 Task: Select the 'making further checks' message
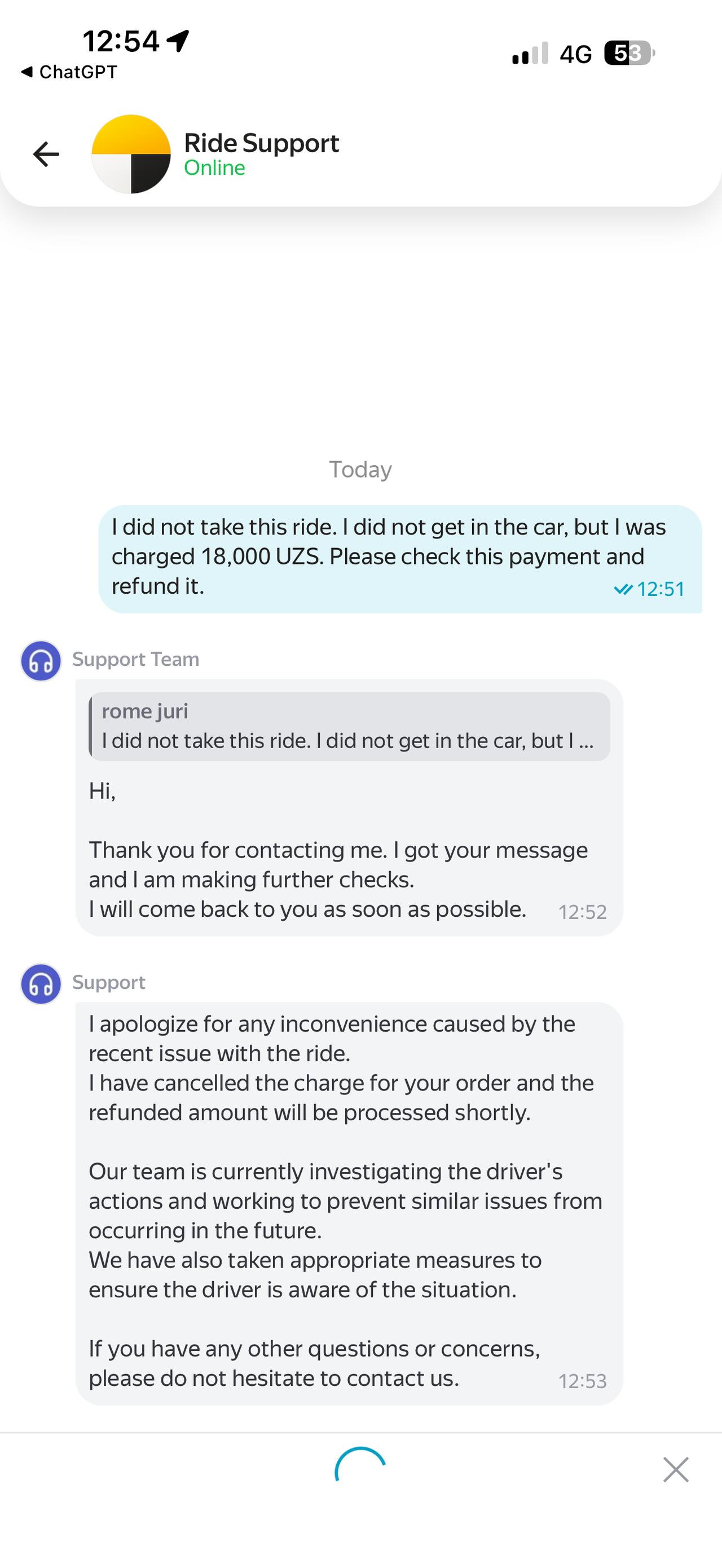[349, 808]
